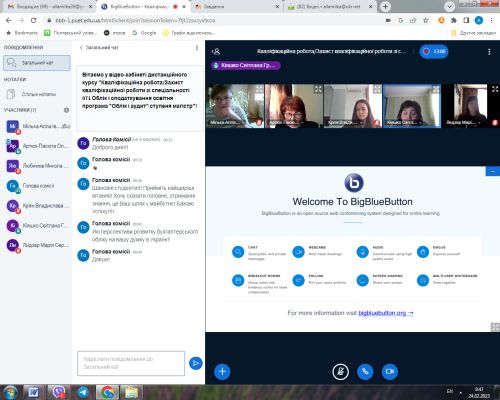
Task: Open the Google bookmark
Action: [144, 33]
